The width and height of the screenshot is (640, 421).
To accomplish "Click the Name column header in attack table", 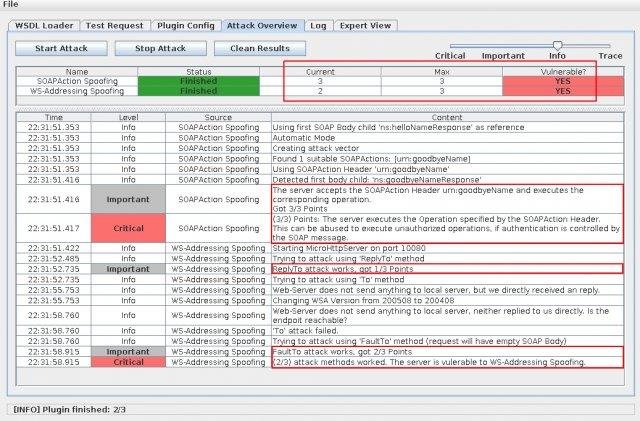I will coord(77,72).
